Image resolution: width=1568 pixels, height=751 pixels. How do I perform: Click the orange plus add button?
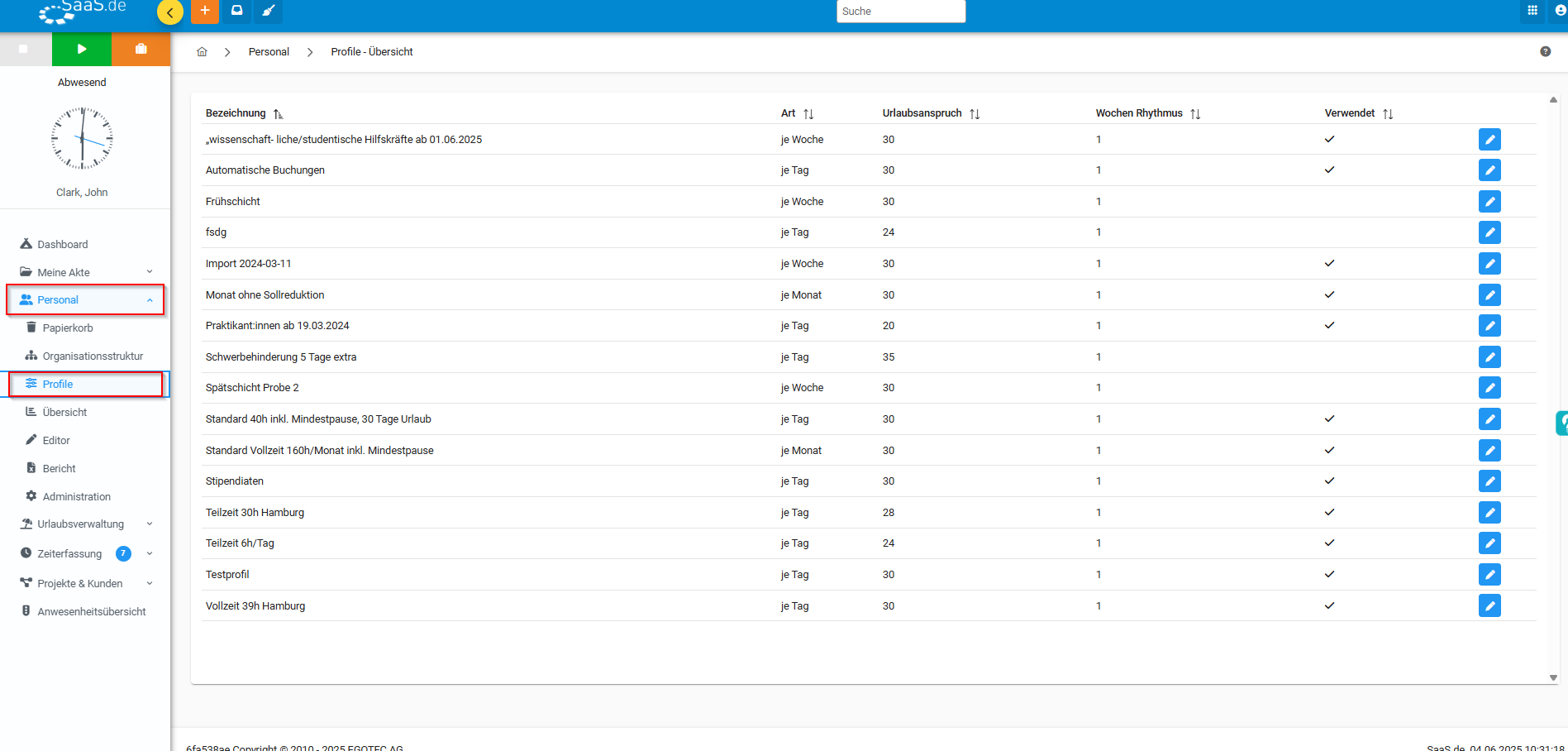click(x=204, y=11)
